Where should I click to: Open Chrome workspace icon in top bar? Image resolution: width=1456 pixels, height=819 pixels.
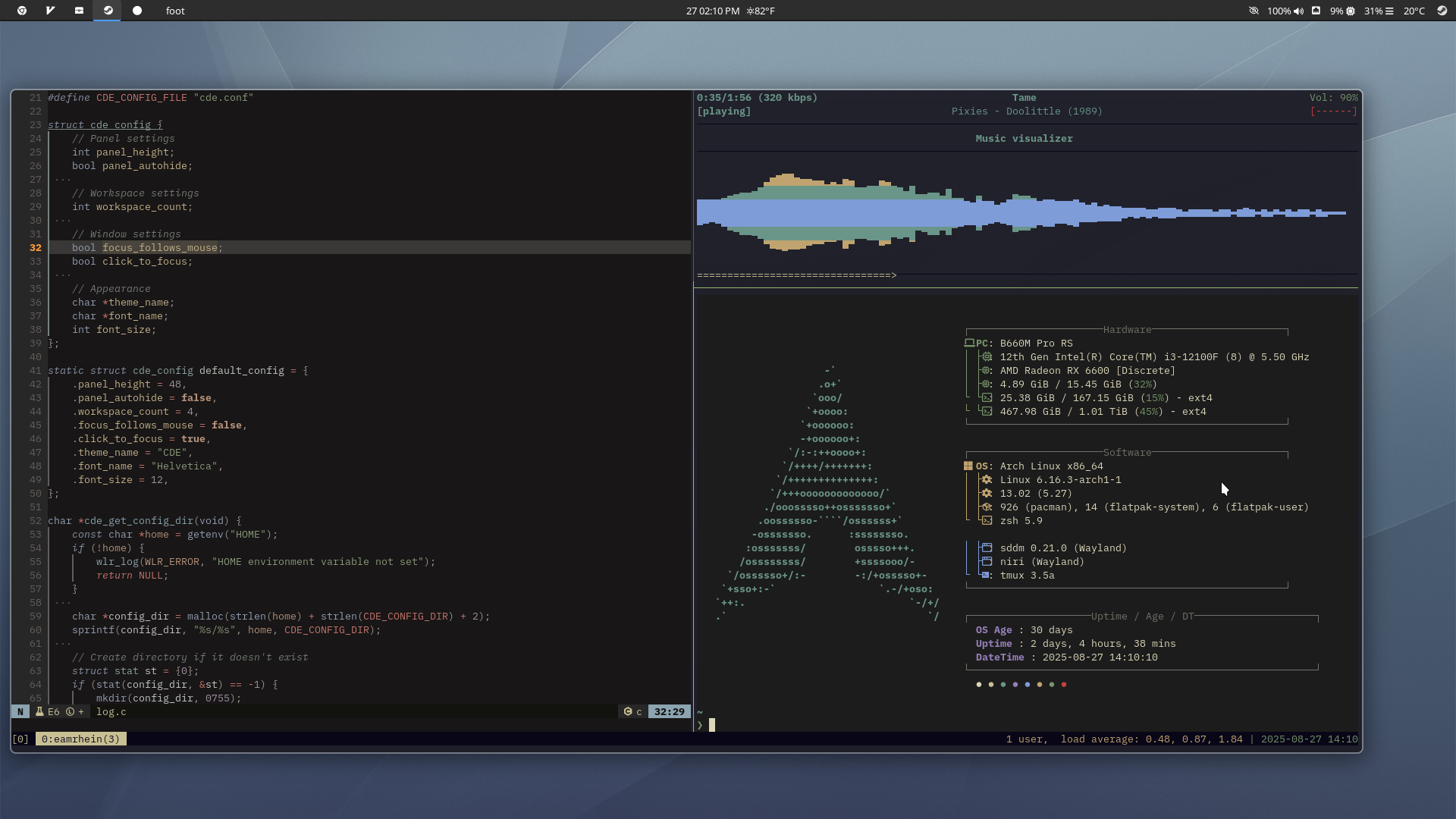(x=22, y=11)
